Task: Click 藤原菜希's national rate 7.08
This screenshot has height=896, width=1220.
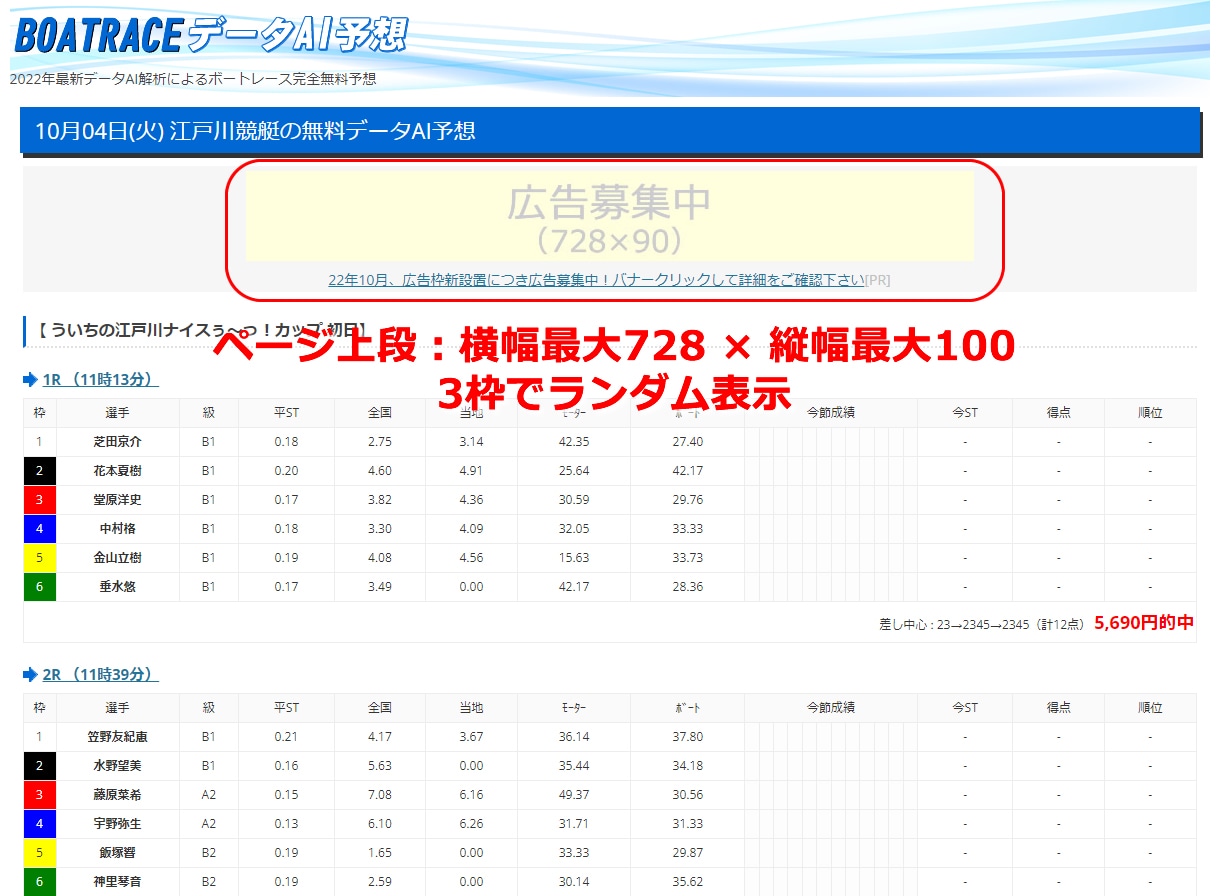Action: tap(379, 794)
